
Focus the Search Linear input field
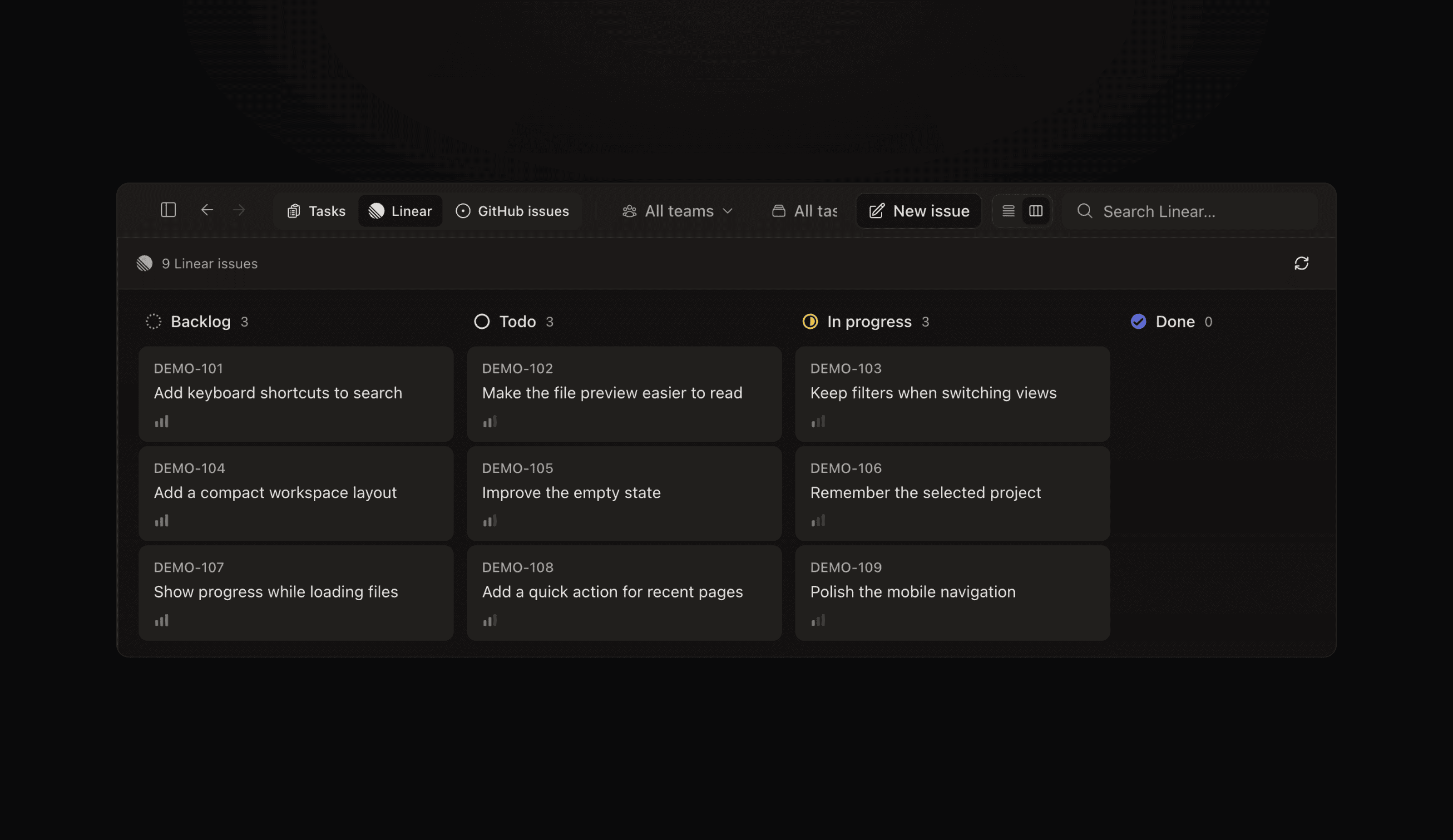click(x=1190, y=212)
